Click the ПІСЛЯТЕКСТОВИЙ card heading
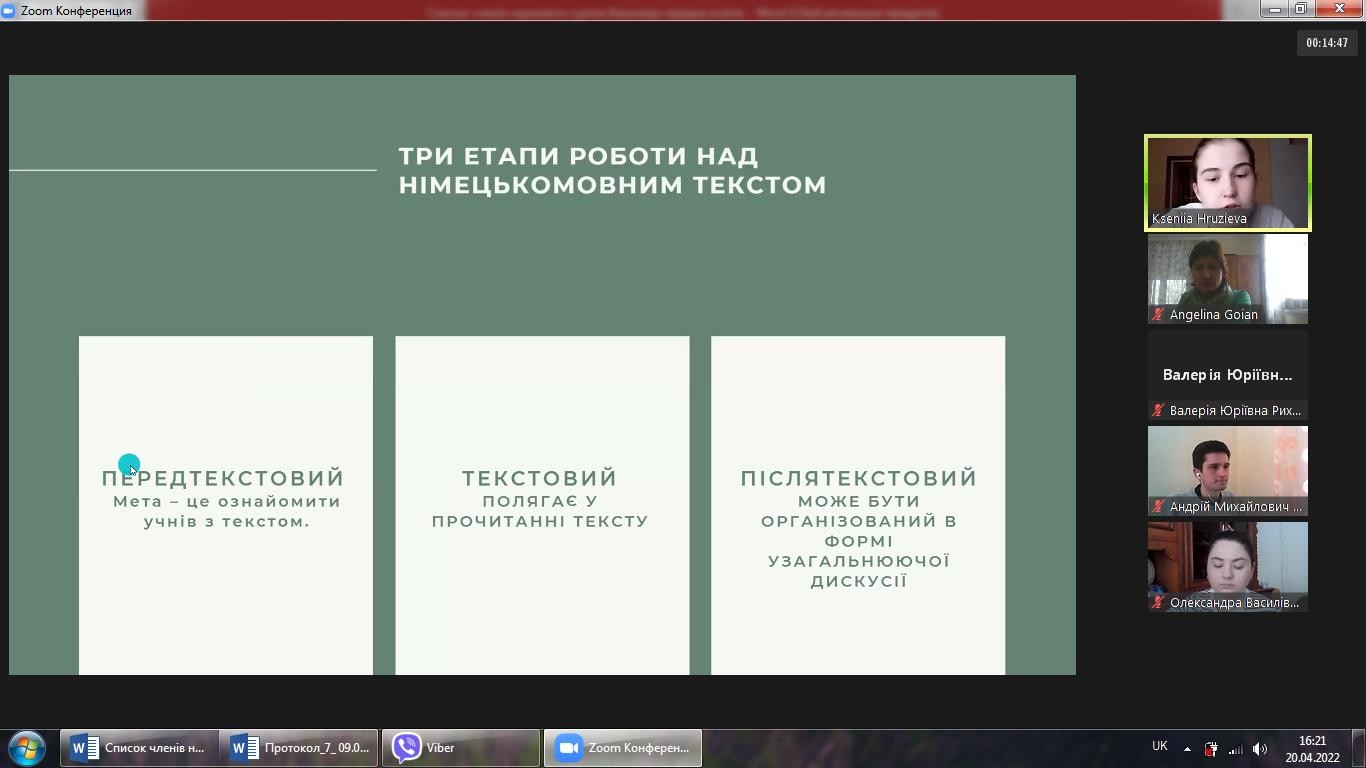The width and height of the screenshot is (1366, 768). (x=858, y=478)
